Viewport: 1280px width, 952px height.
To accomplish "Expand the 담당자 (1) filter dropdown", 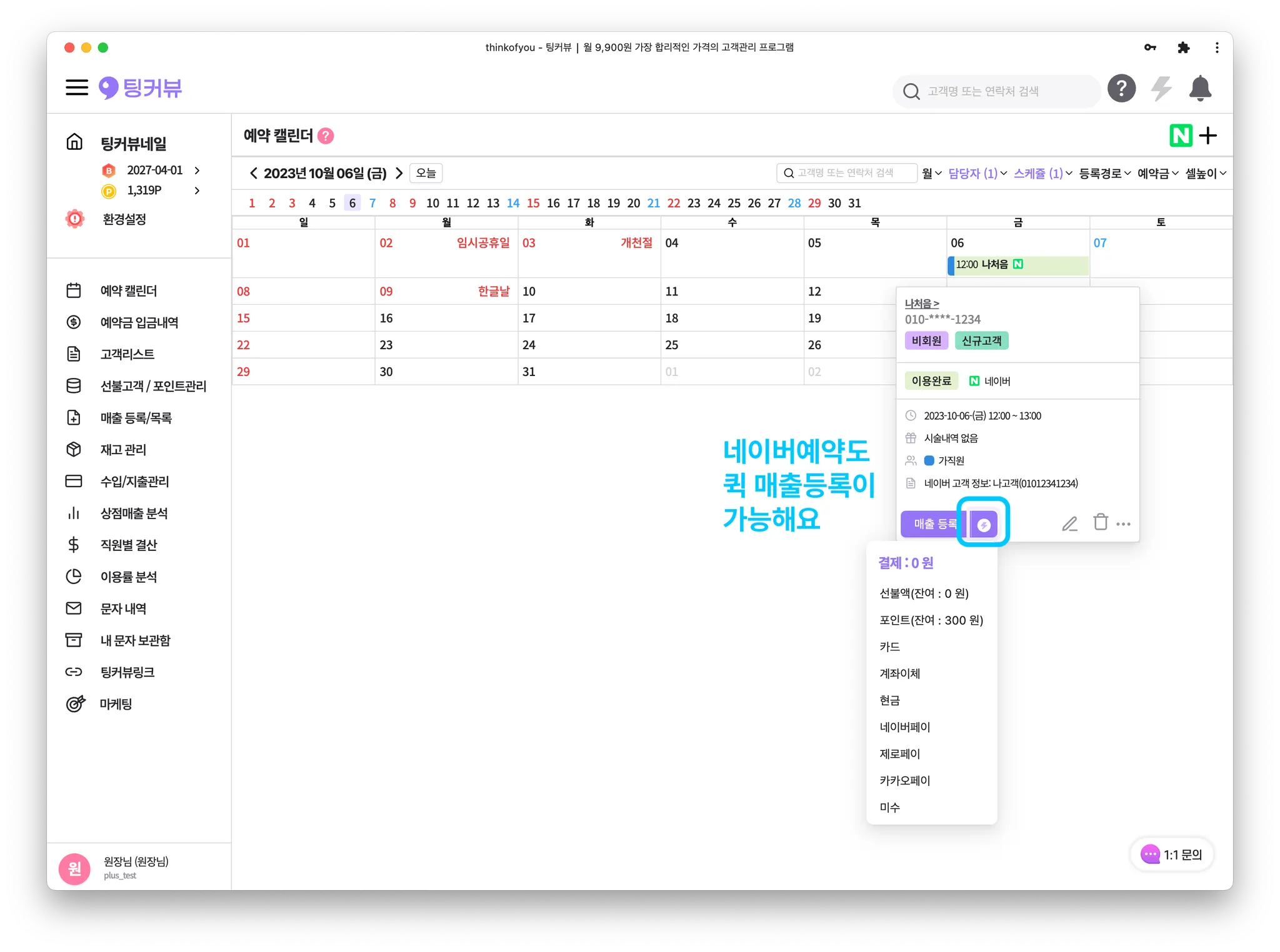I will (x=977, y=174).
